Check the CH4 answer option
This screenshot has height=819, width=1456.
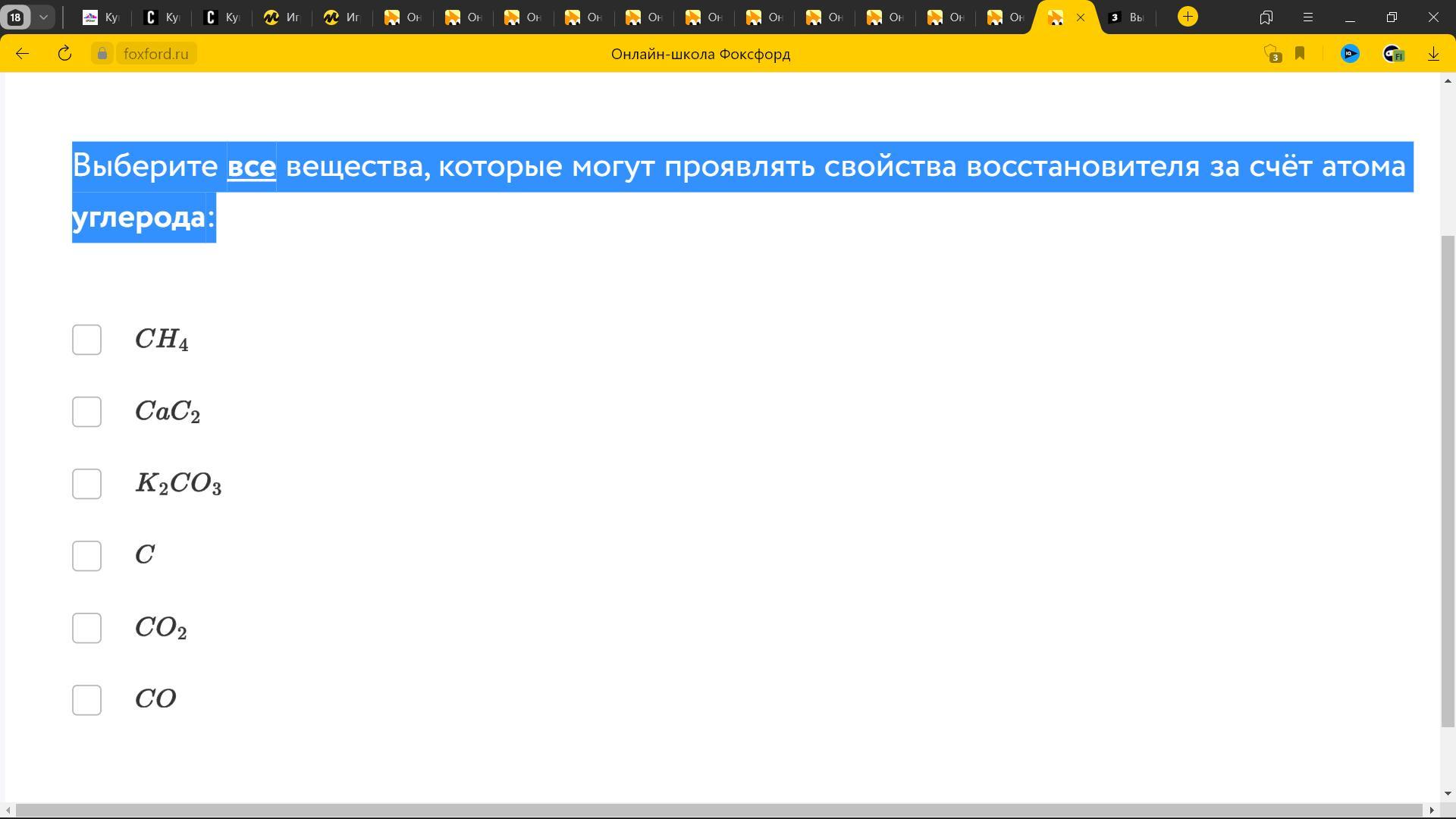[86, 340]
